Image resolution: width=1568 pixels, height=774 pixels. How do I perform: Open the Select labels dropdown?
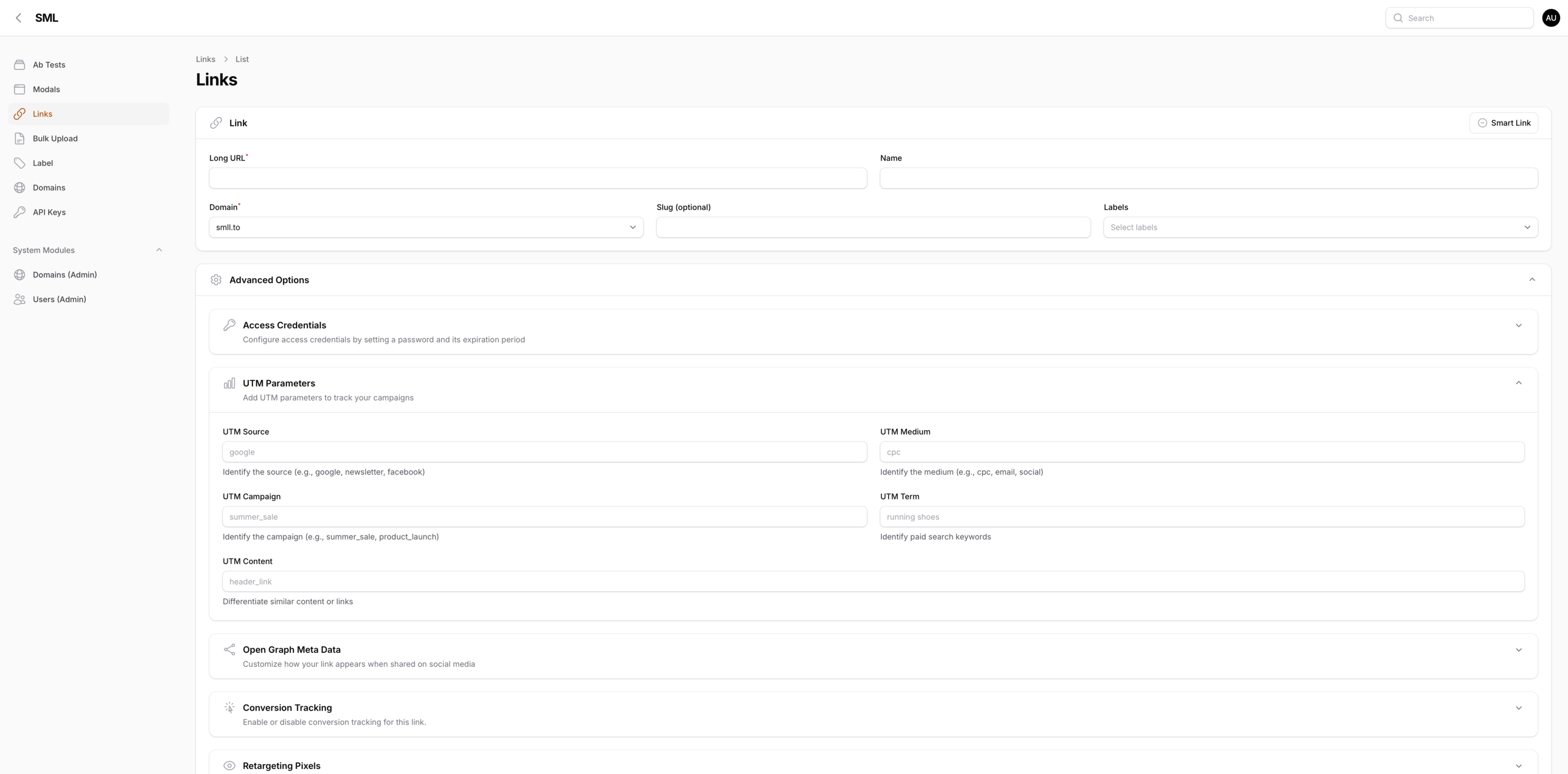1320,227
